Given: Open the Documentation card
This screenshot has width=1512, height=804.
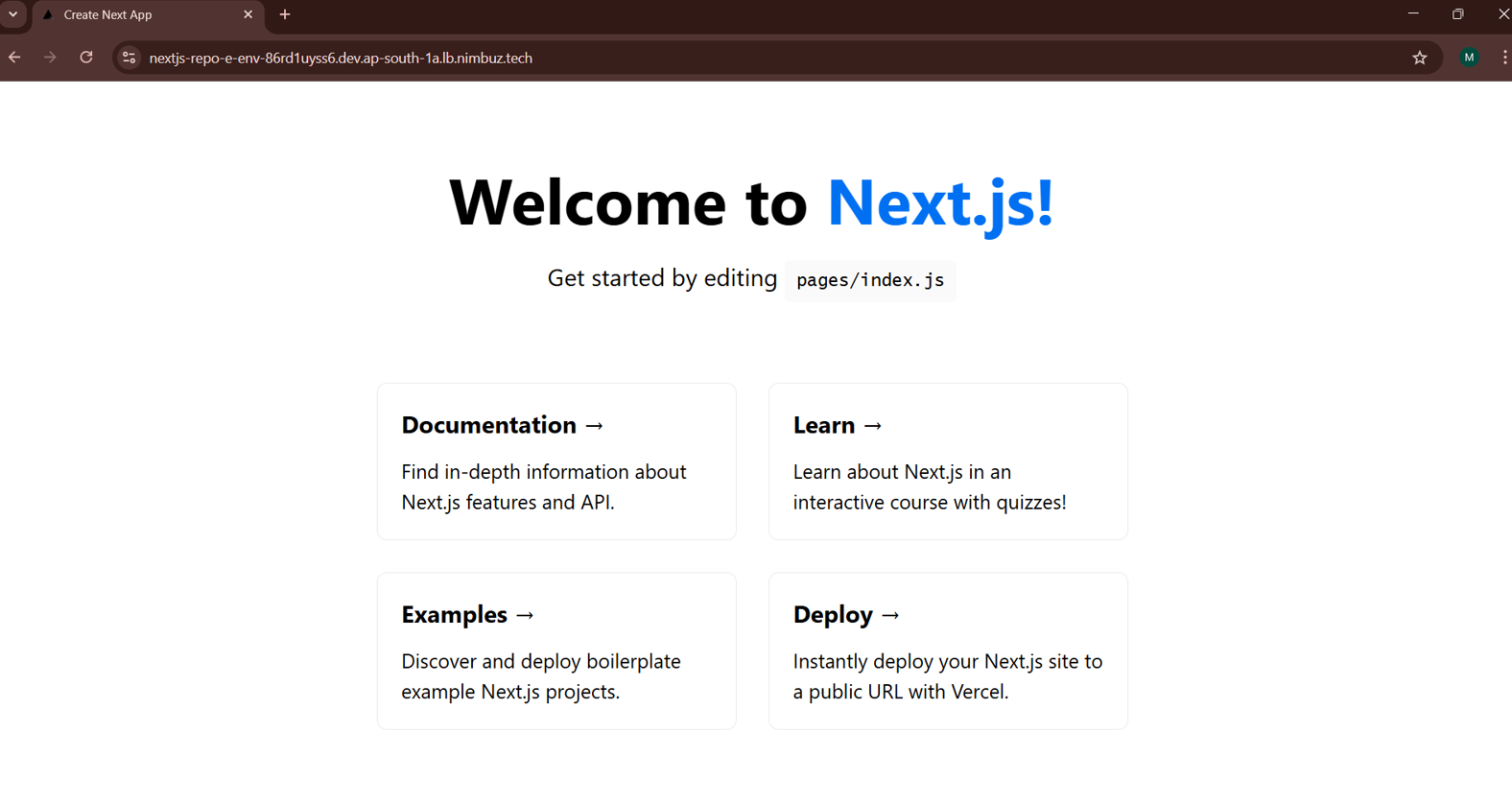Looking at the screenshot, I should (x=556, y=461).
